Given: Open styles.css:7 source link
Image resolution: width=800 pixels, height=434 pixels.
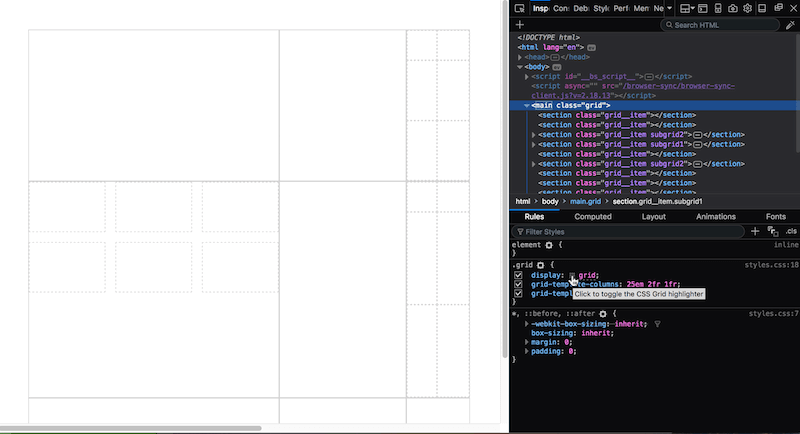Looking at the screenshot, I should coord(773,314).
